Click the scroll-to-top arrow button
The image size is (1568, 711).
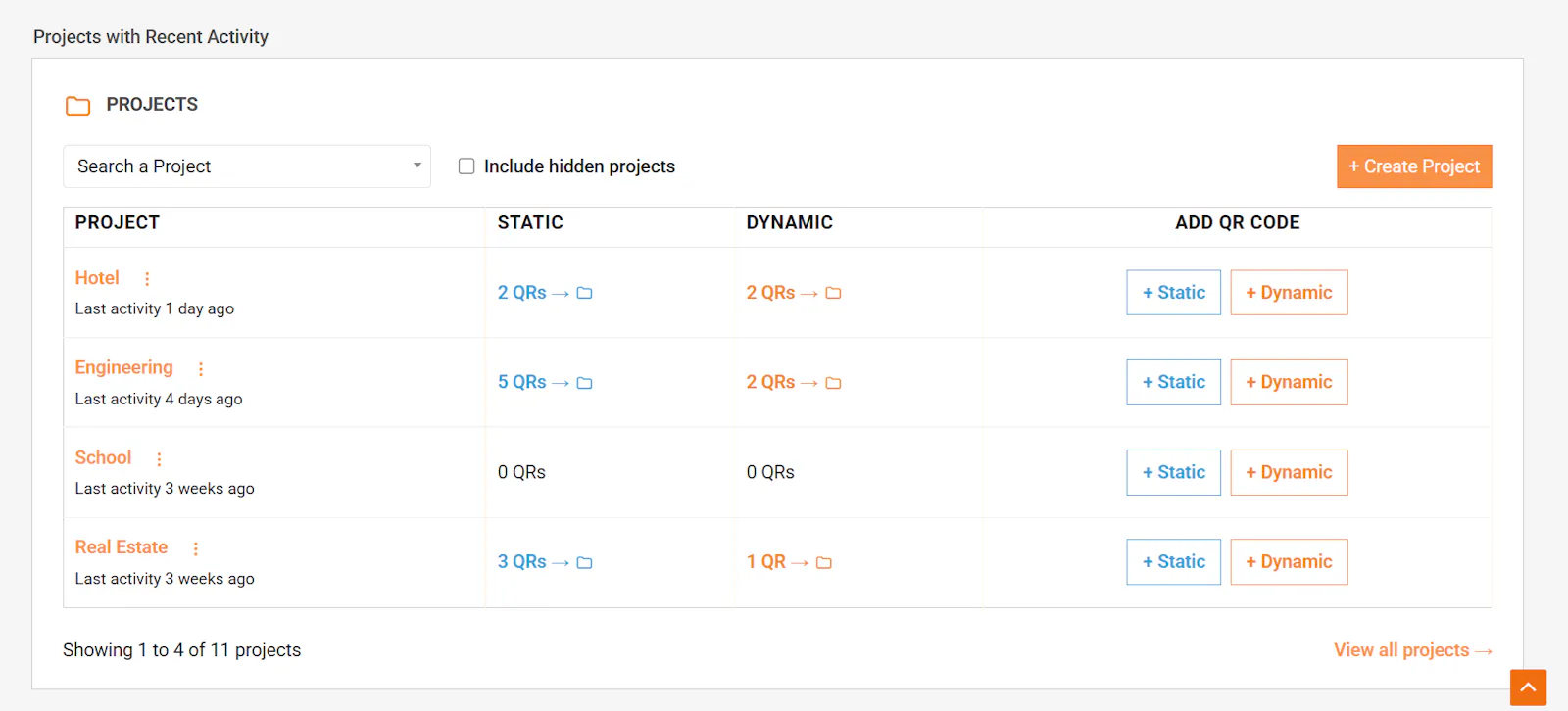tap(1528, 687)
